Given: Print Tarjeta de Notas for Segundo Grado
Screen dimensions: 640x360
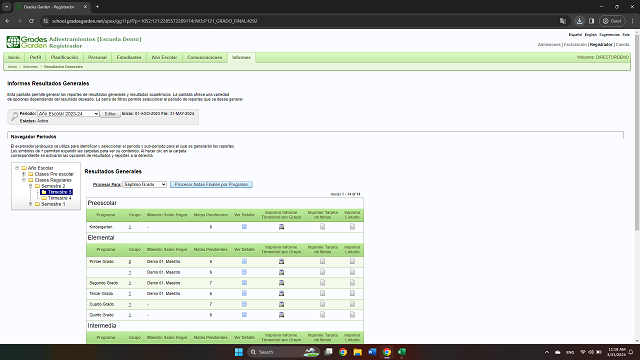Looking at the screenshot, I should [x=322, y=282].
